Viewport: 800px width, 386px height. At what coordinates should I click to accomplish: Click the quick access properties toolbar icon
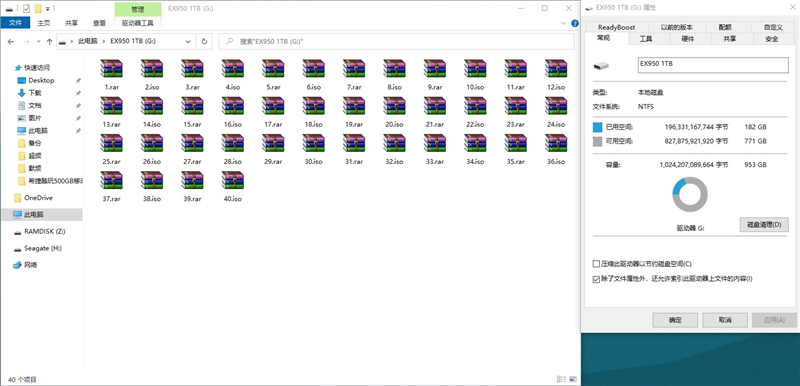(x=27, y=8)
